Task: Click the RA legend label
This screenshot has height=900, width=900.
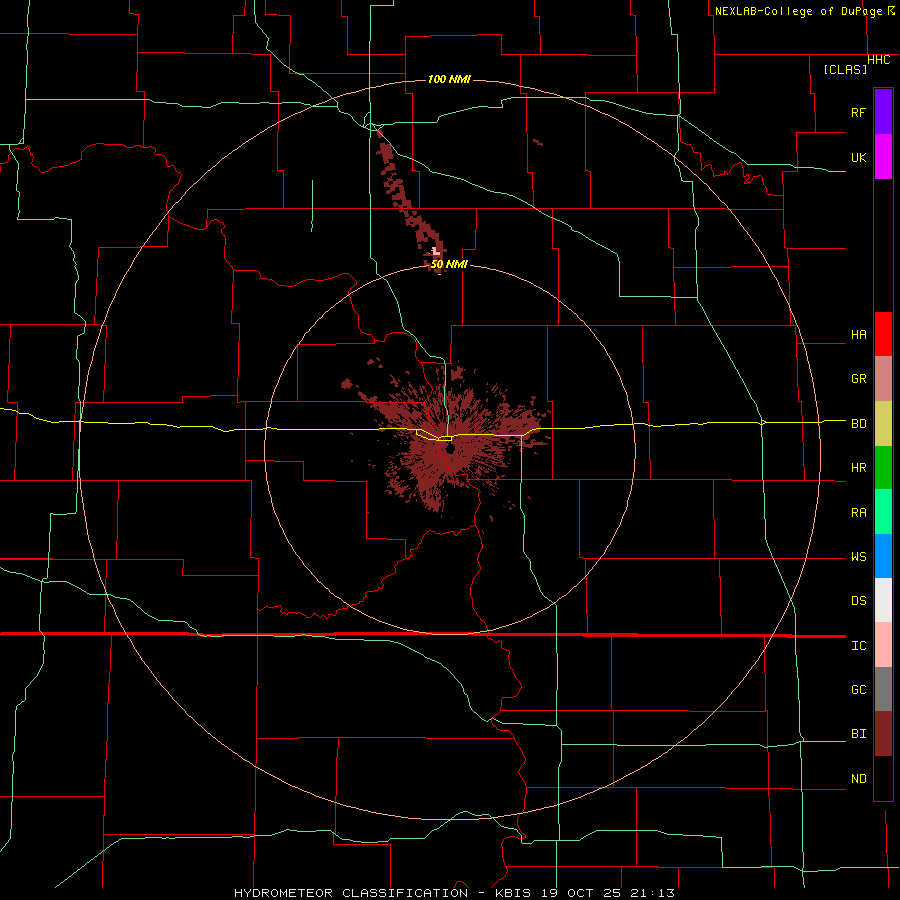Action: 858,513
